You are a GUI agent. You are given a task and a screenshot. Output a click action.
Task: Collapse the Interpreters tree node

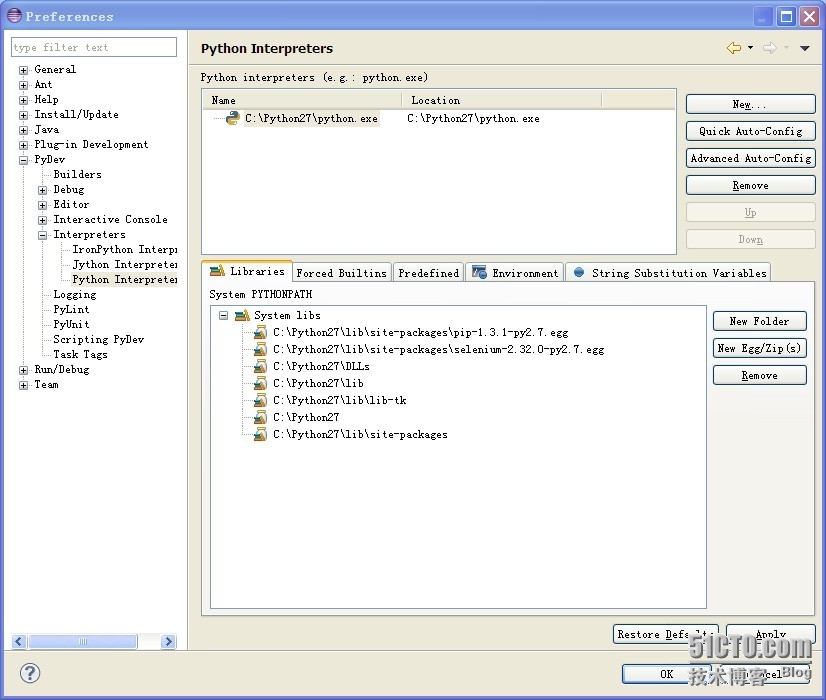pyautogui.click(x=42, y=235)
